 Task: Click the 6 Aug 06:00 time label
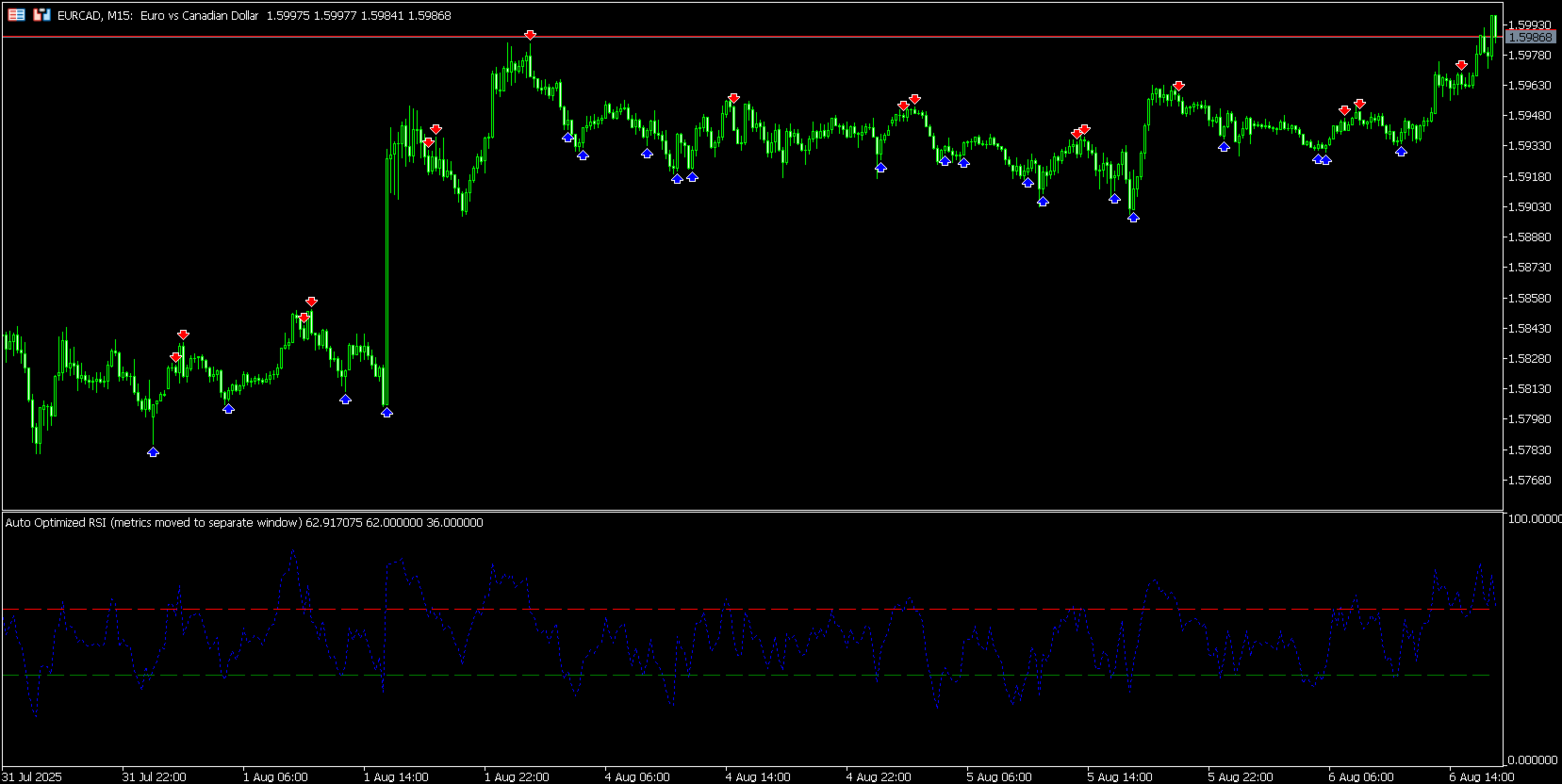click(x=1361, y=776)
